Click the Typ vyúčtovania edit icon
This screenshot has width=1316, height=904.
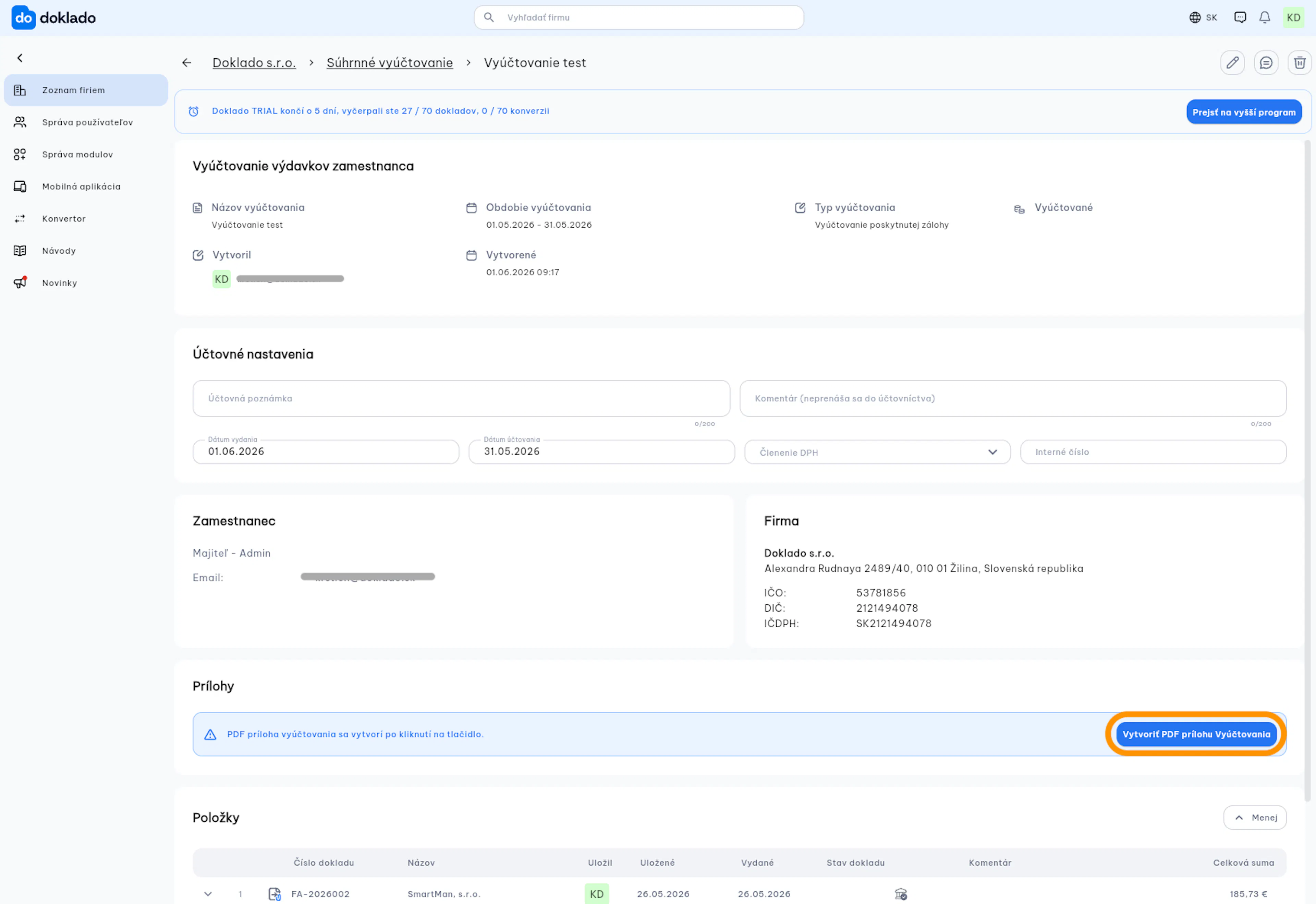800,208
